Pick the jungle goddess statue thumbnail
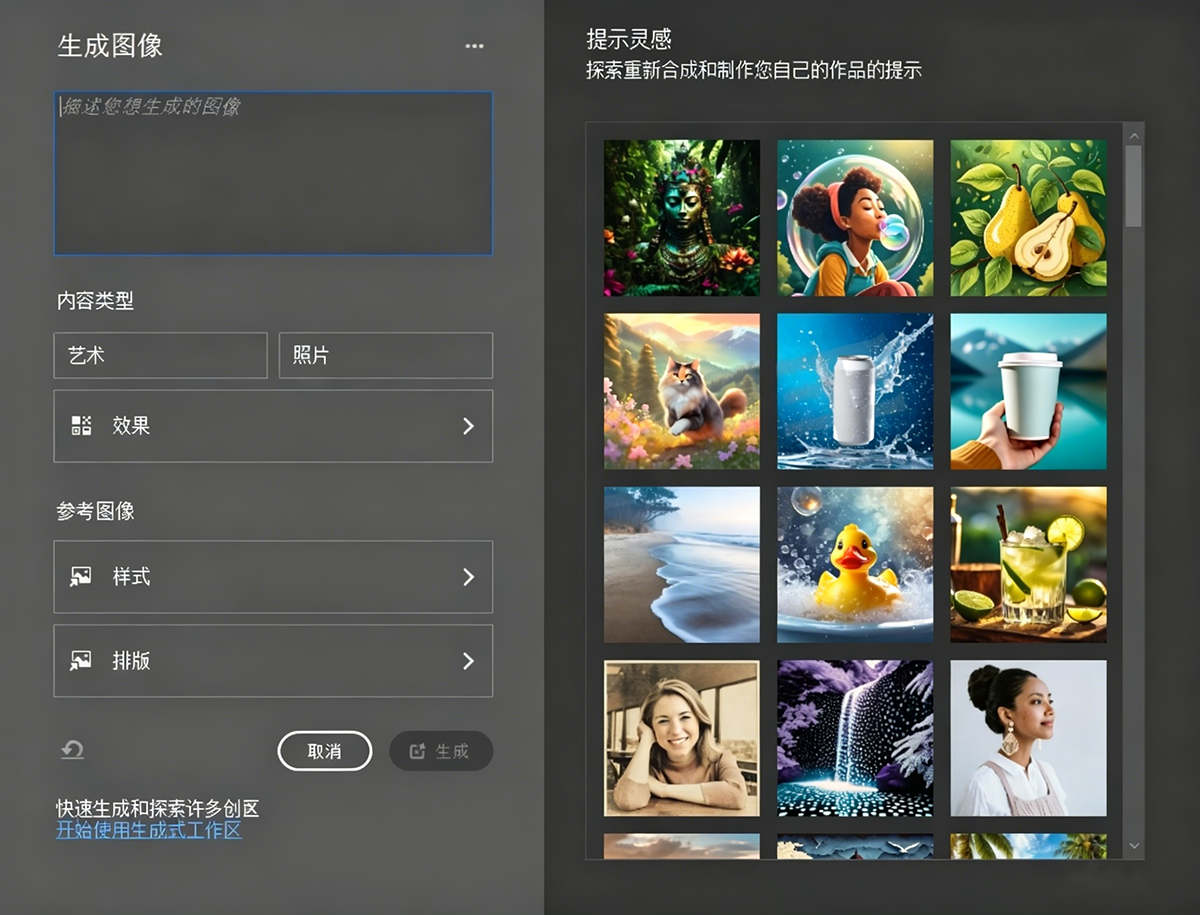 tap(682, 218)
